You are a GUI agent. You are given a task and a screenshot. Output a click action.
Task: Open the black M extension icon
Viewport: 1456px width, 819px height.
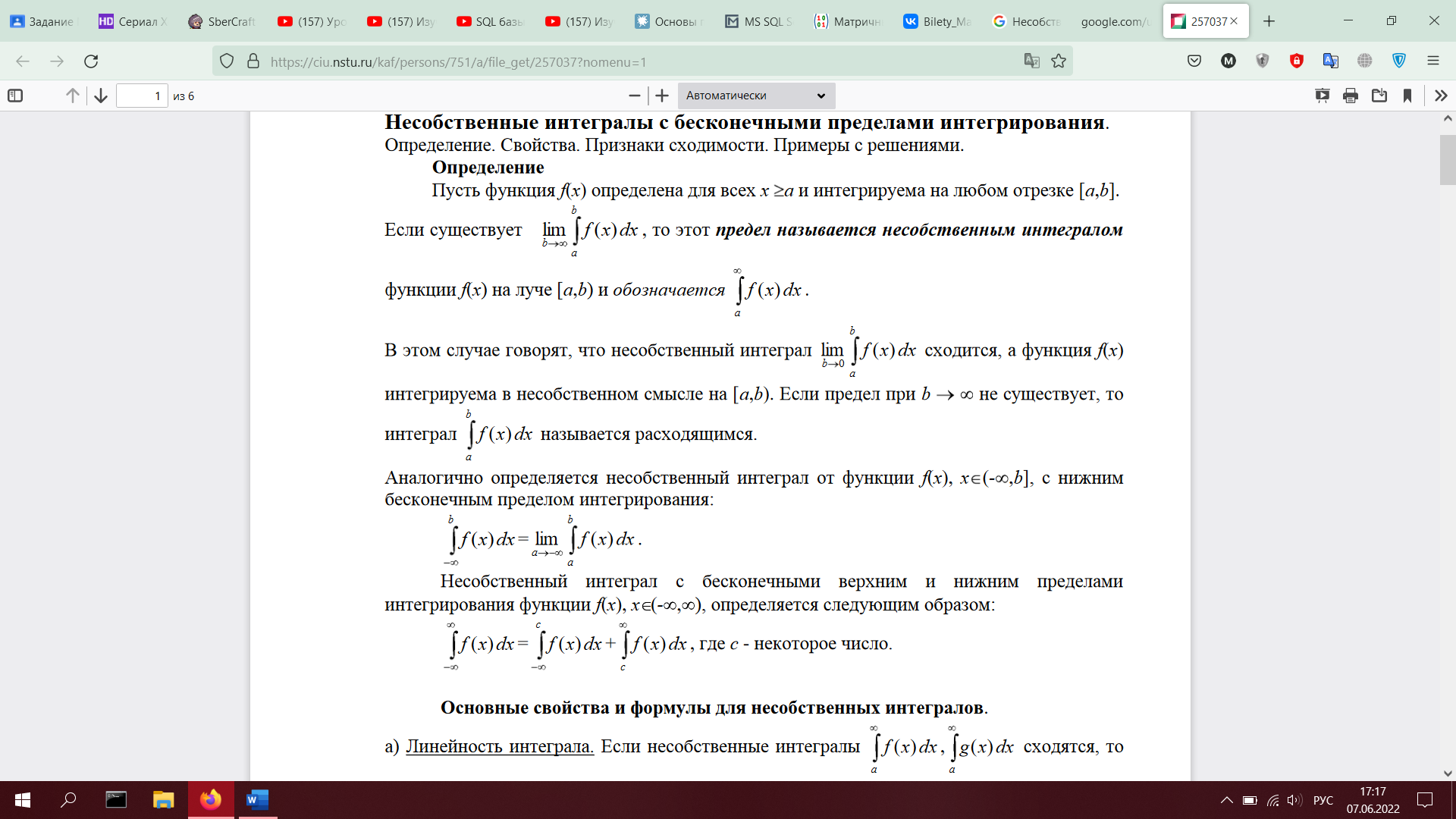click(1228, 61)
